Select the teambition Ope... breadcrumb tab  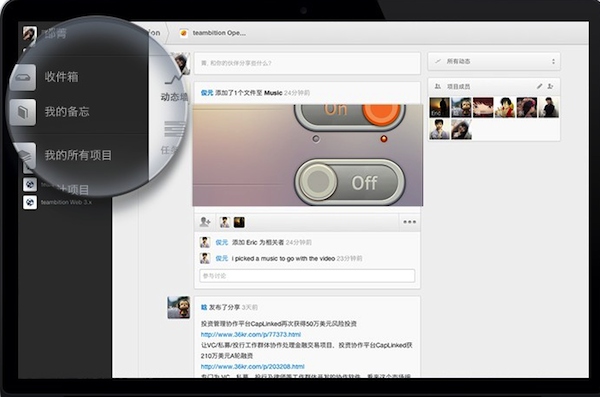coord(213,33)
